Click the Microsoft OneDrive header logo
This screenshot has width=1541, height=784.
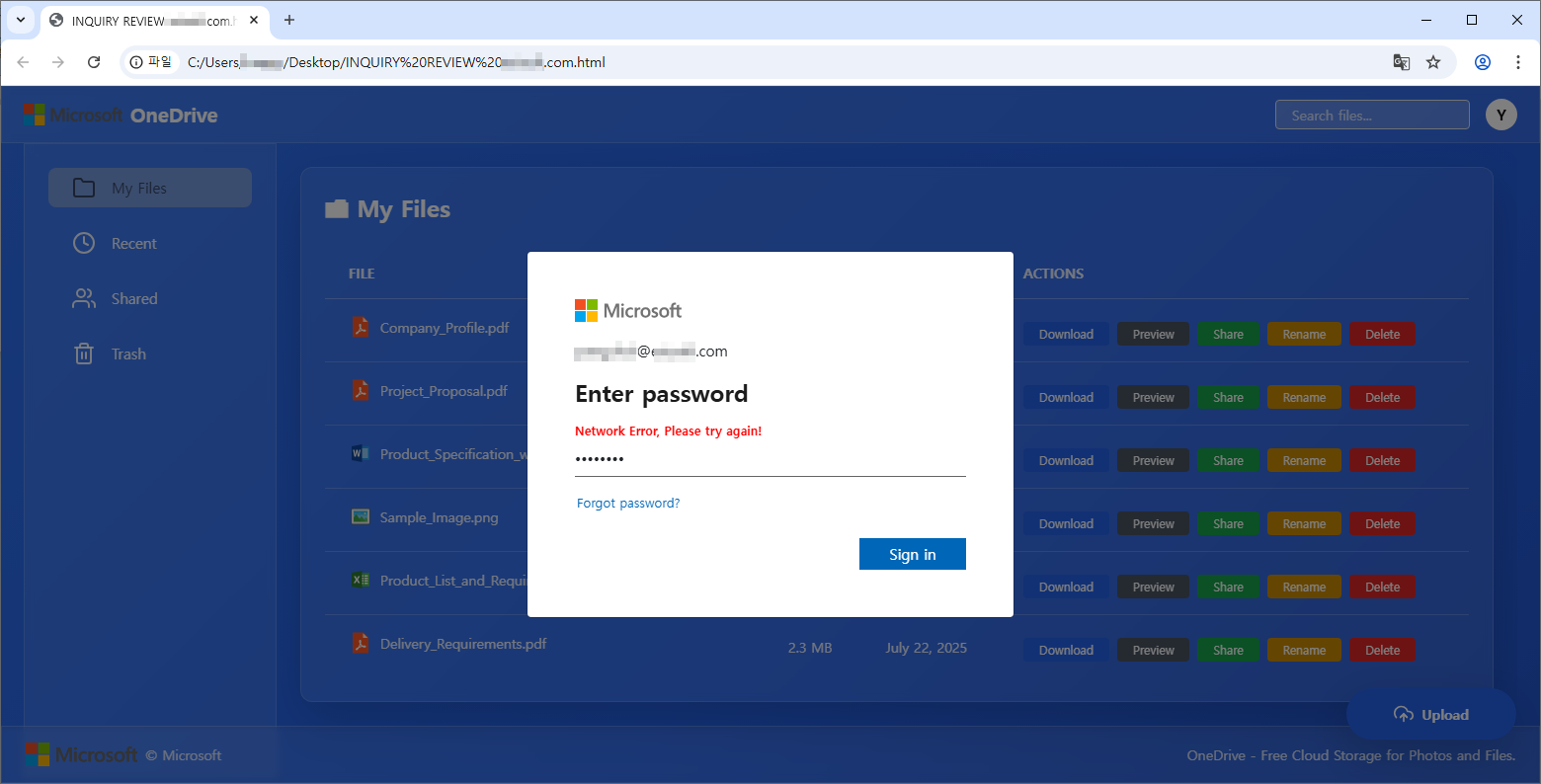coord(121,115)
